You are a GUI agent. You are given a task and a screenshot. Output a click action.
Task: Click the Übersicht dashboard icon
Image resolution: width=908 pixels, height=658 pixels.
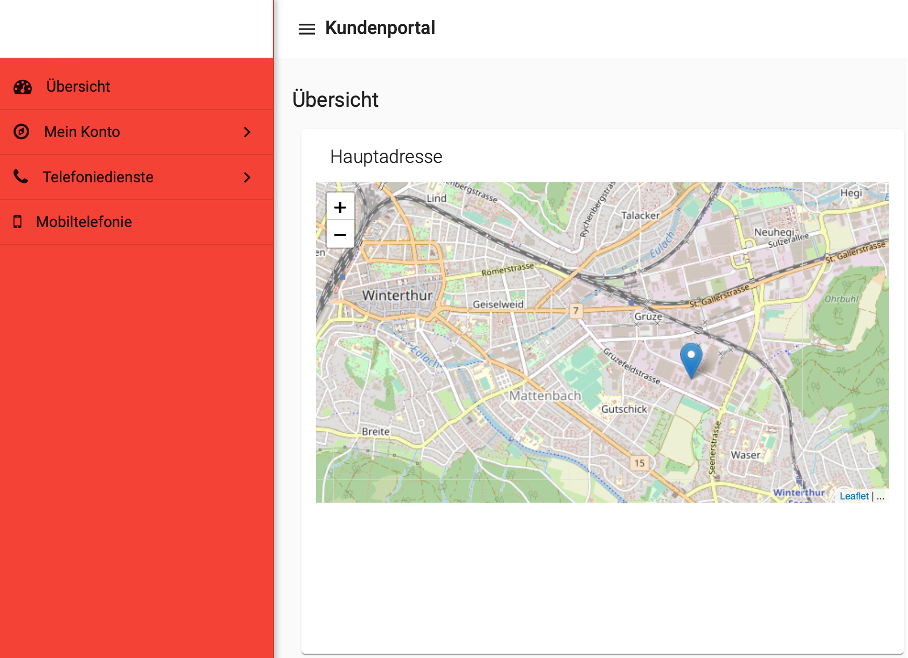point(23,87)
